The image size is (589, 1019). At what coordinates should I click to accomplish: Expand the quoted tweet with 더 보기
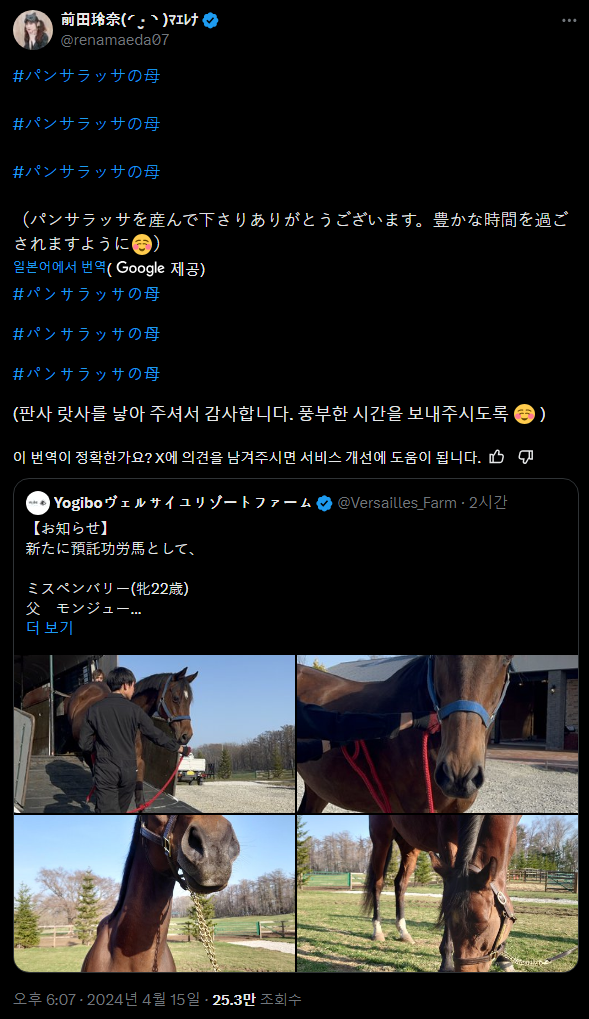click(49, 628)
